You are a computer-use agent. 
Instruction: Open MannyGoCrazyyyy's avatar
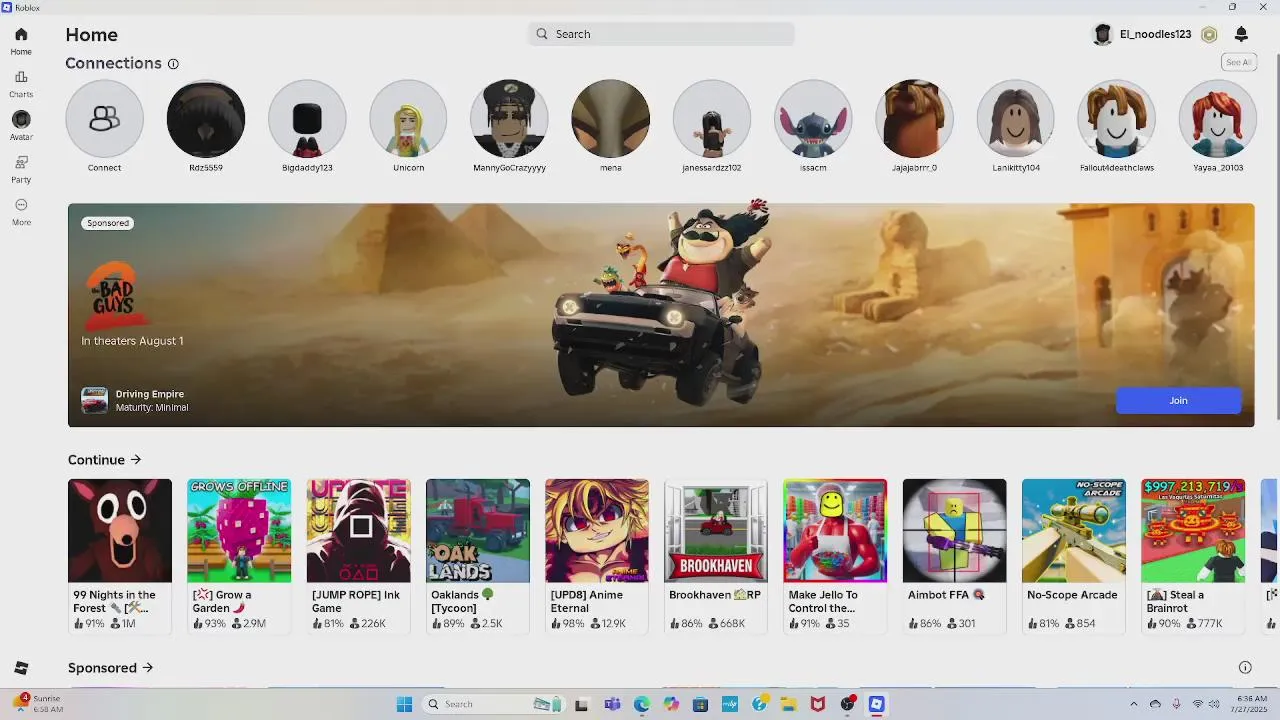pos(509,119)
